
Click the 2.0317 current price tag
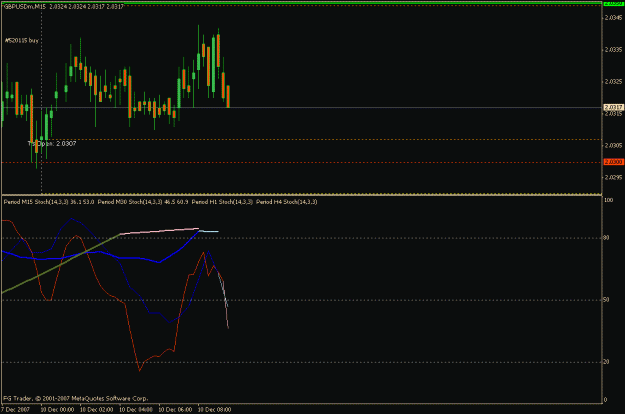(613, 108)
